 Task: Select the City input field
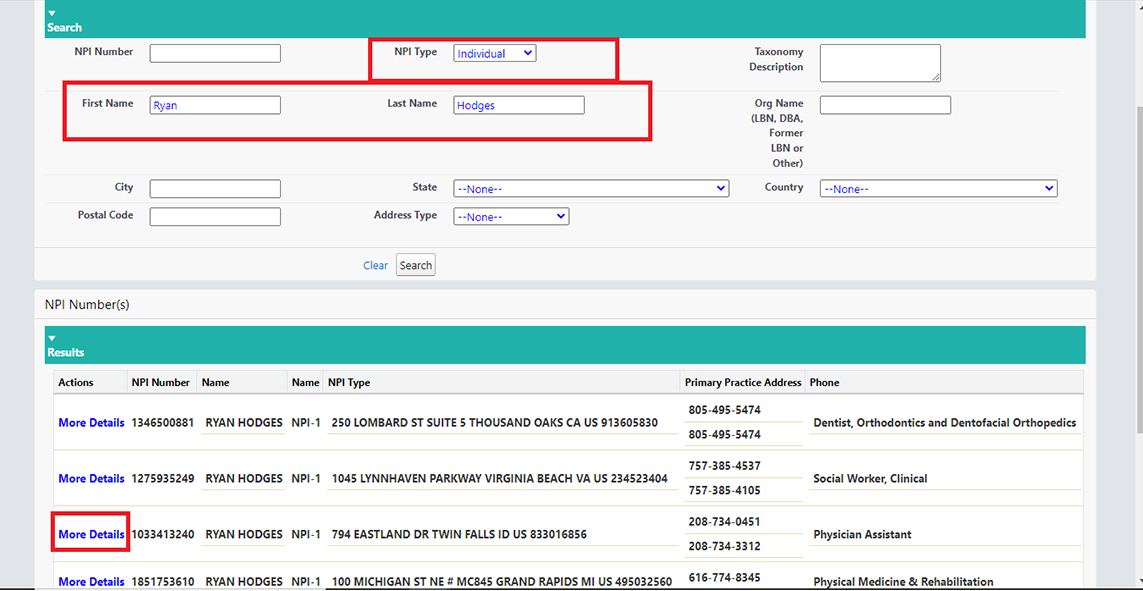(x=215, y=188)
